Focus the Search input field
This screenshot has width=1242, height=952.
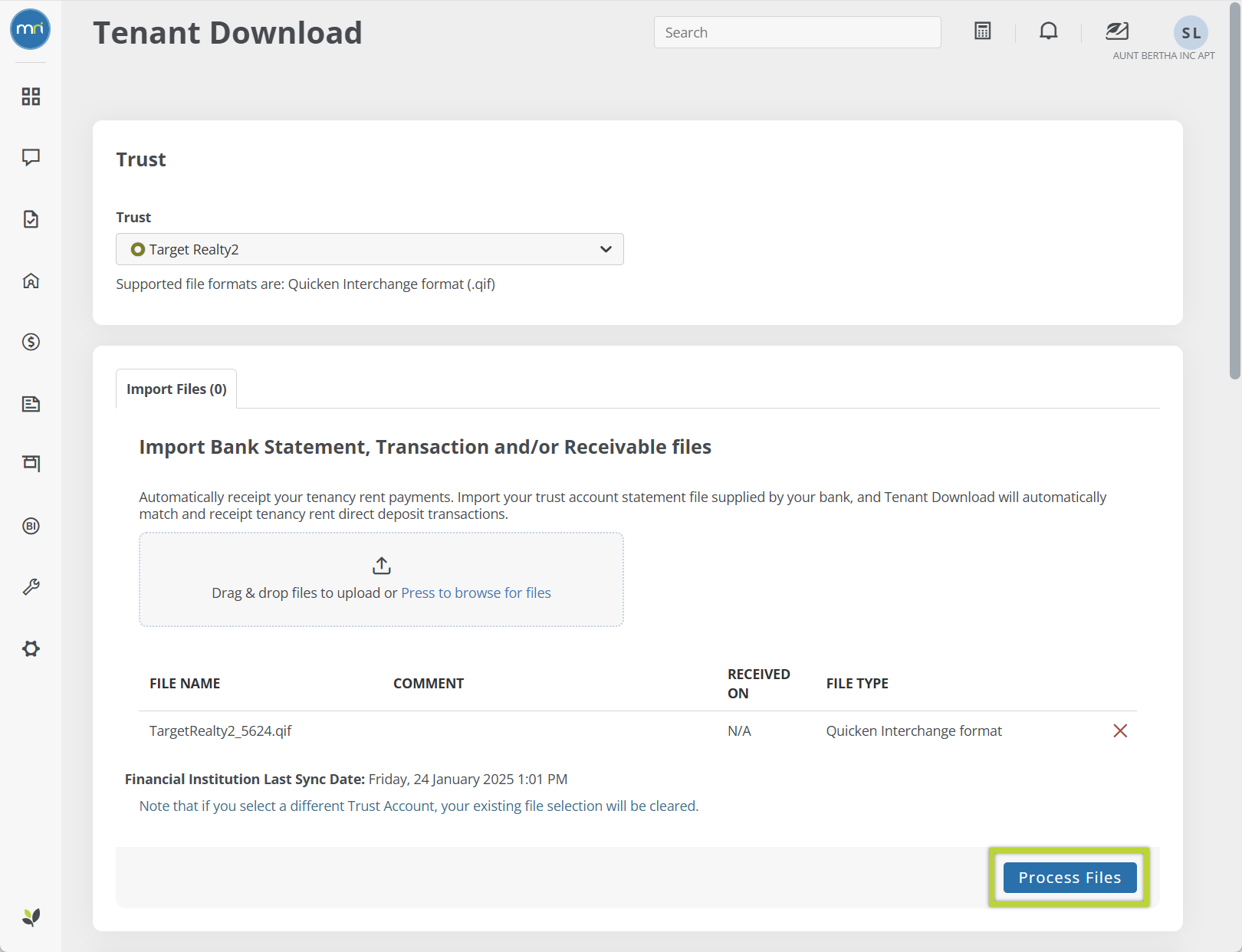(797, 32)
